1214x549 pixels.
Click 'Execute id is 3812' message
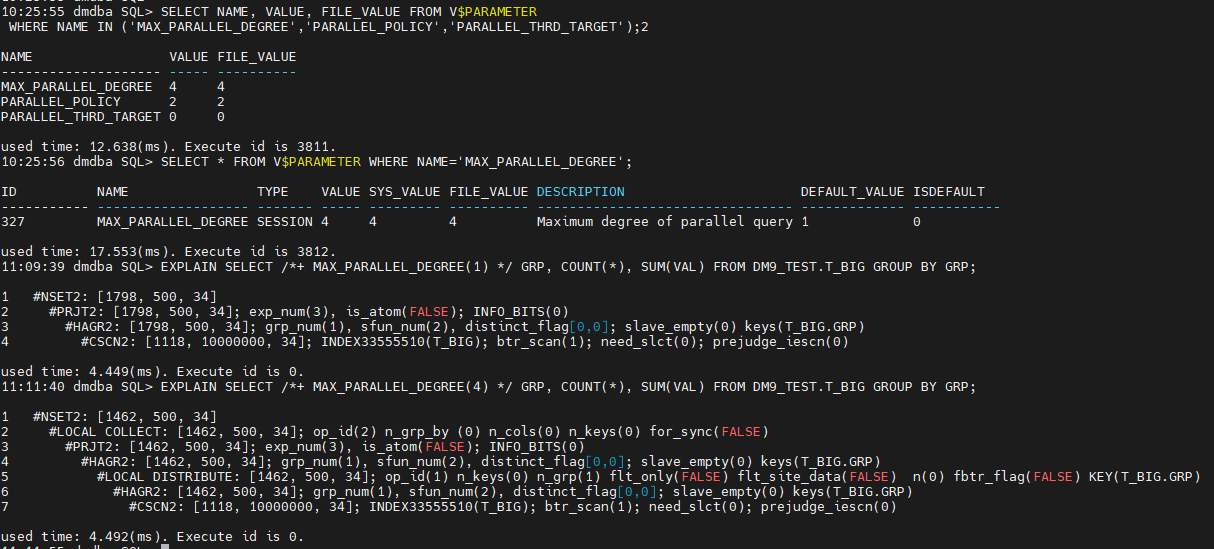[261, 251]
